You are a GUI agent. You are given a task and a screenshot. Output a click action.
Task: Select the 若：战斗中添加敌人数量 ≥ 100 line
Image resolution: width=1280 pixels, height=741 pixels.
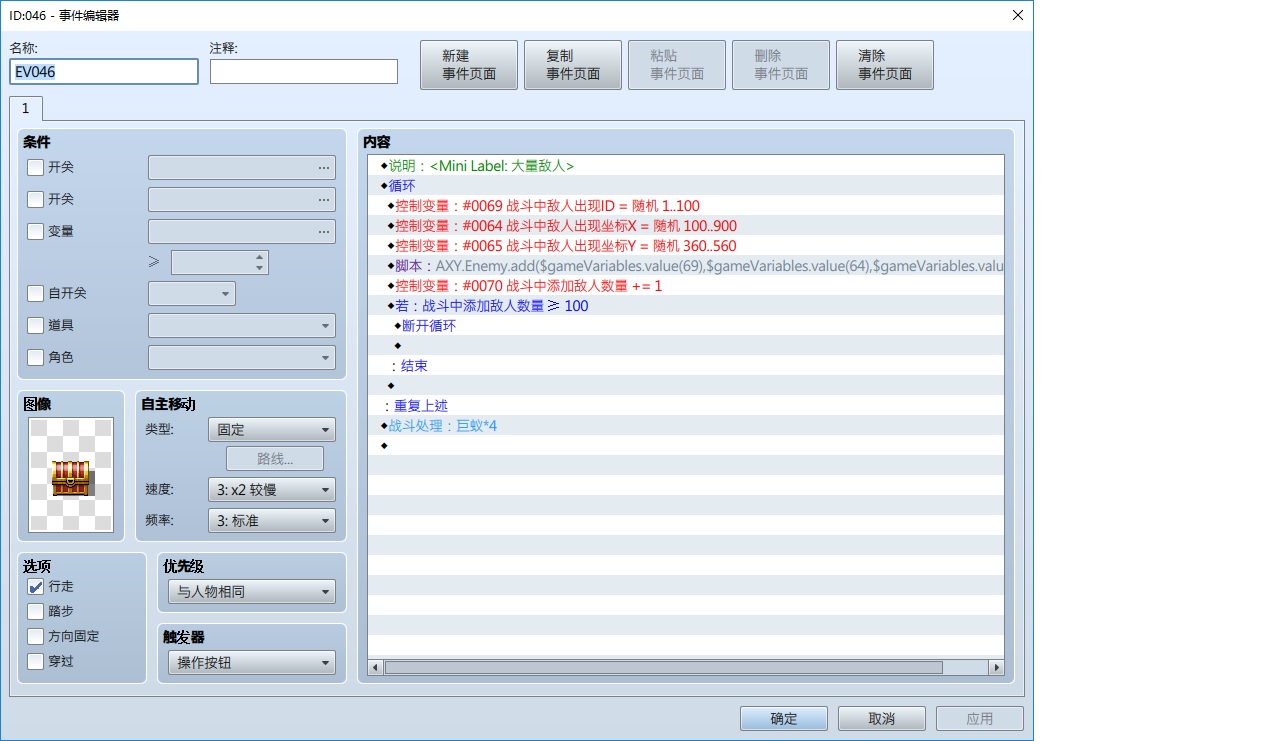(685, 306)
